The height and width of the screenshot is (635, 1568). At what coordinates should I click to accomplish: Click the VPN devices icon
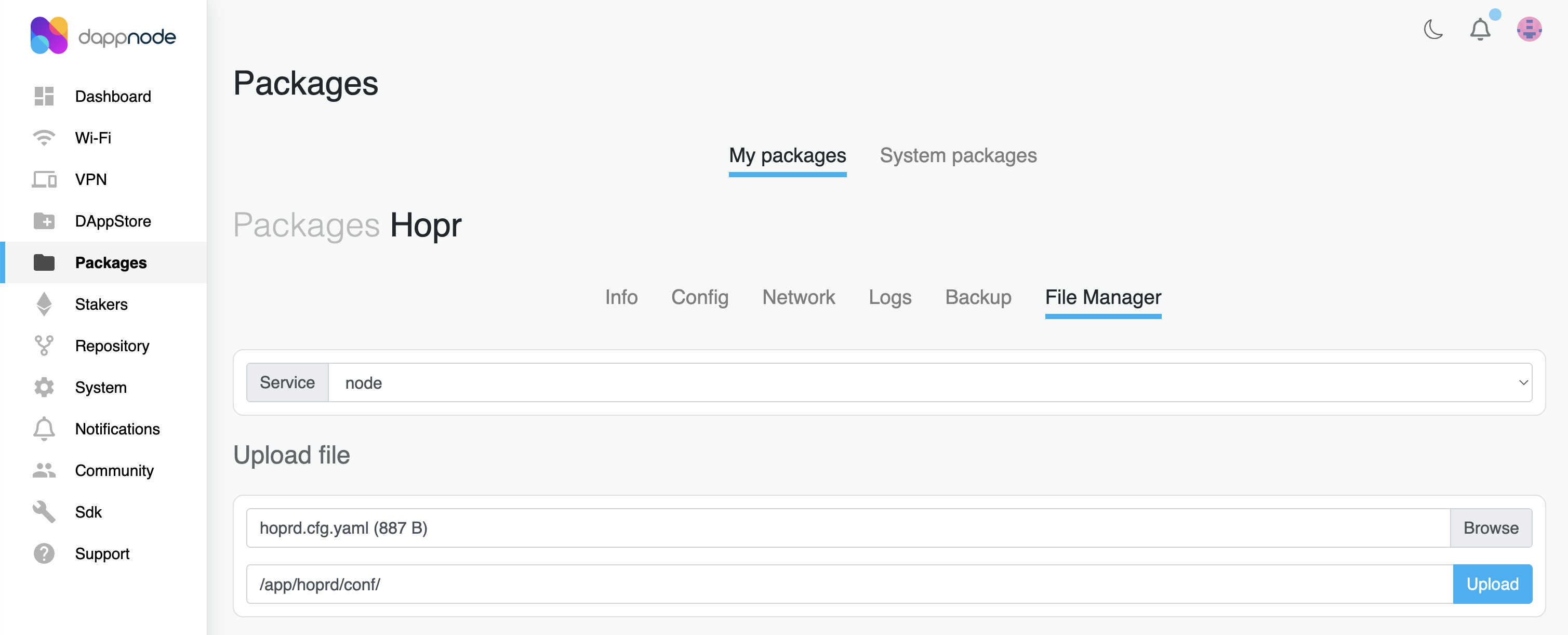click(x=44, y=180)
